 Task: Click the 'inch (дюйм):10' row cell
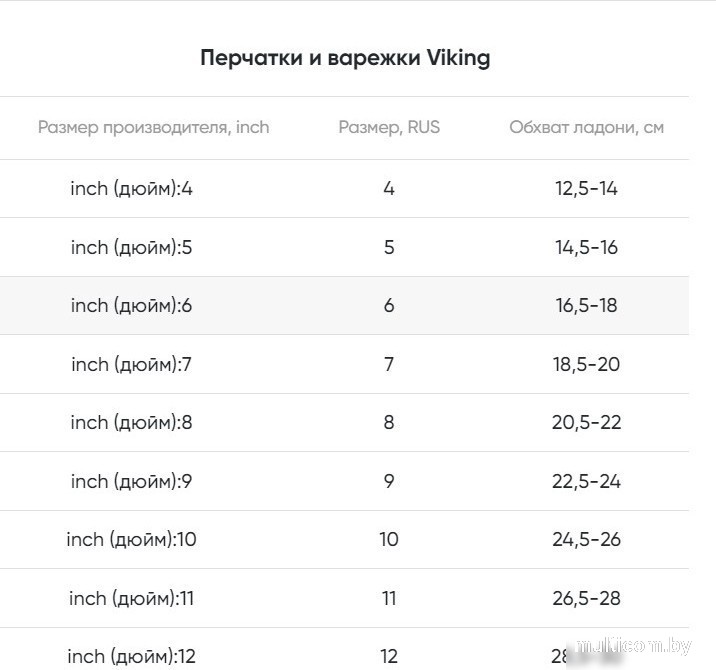click(x=132, y=539)
